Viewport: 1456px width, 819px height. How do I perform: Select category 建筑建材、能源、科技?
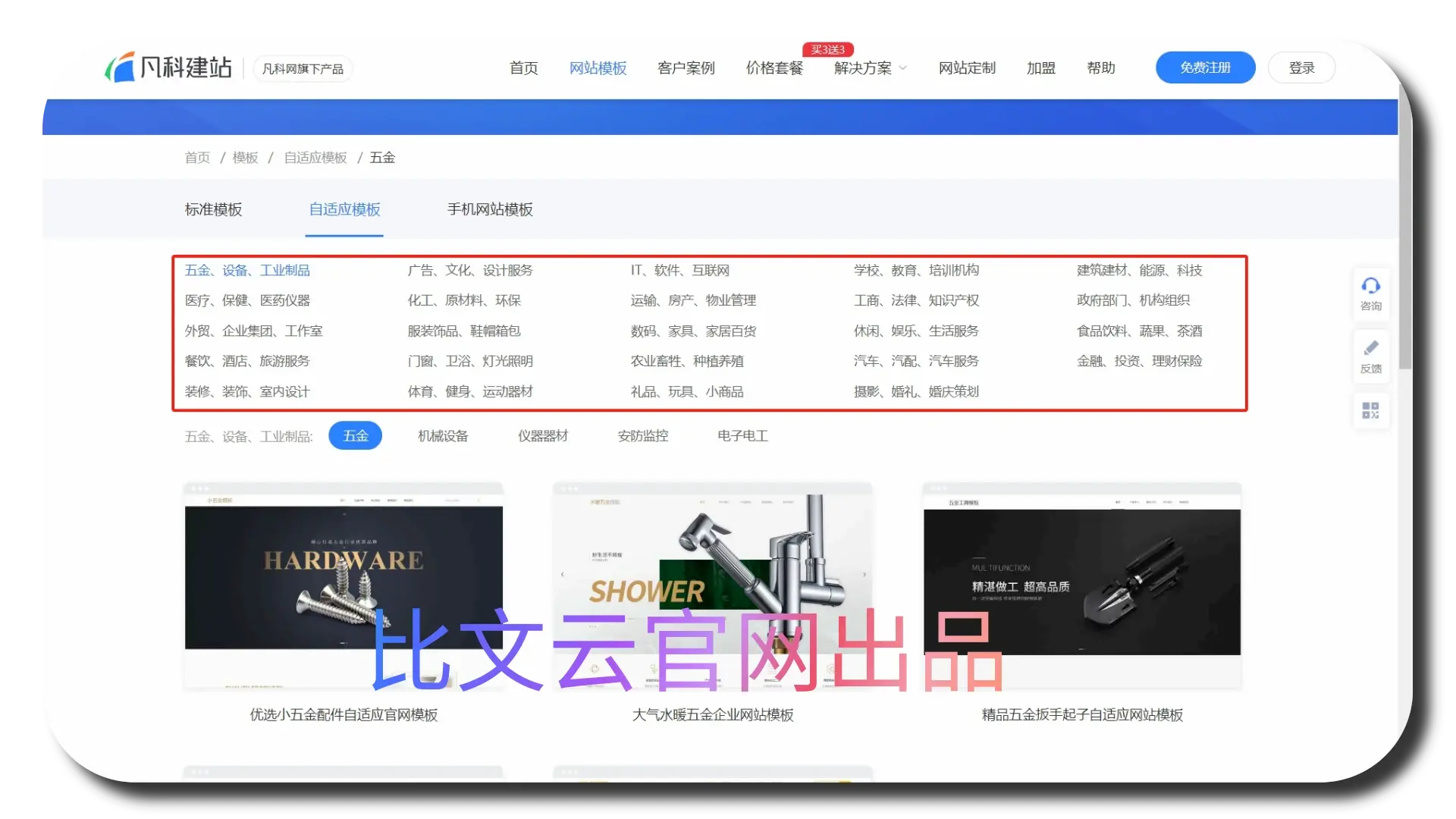(1140, 271)
